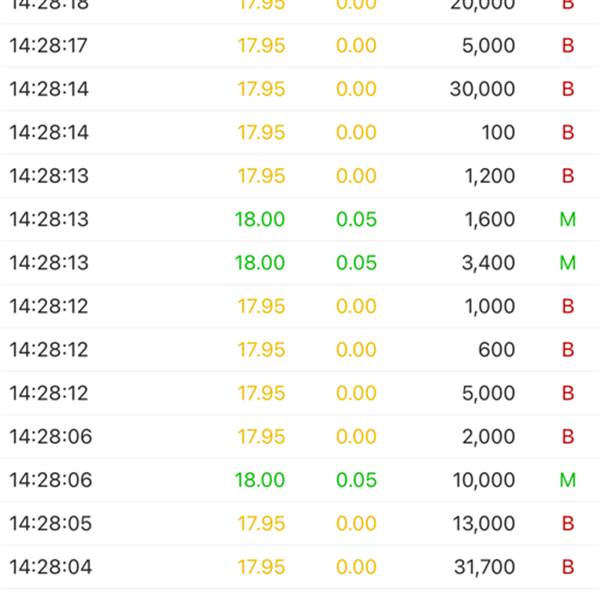Open the 1,200 volume trade at 14:28:13
Screen dimensions: 600x600
300,176
